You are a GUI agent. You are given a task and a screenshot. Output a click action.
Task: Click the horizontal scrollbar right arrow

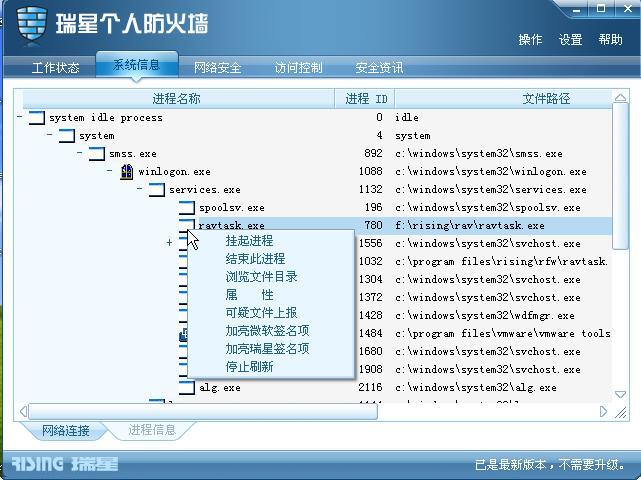tap(603, 412)
